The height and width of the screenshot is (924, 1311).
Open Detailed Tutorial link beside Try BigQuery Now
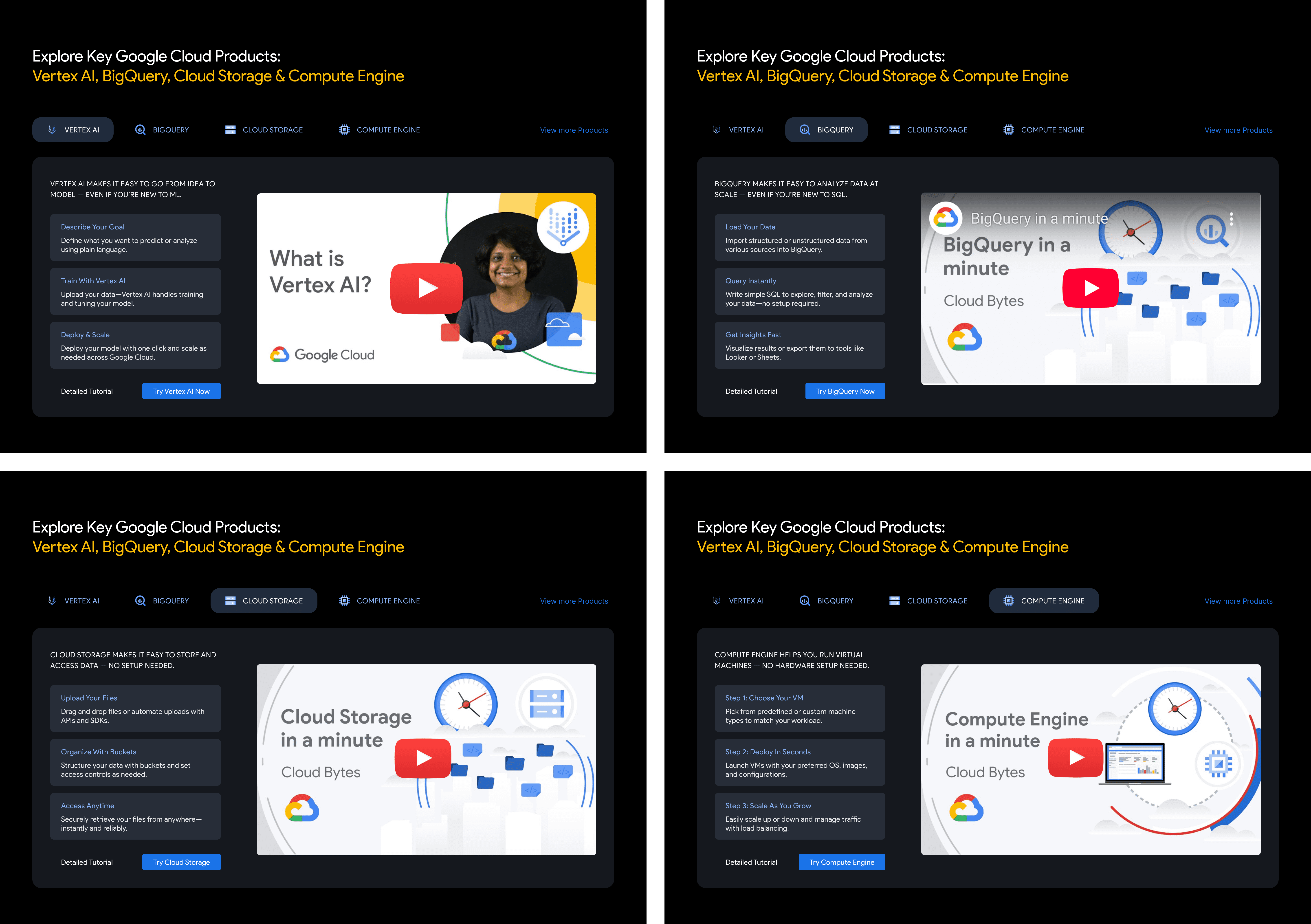coord(751,391)
